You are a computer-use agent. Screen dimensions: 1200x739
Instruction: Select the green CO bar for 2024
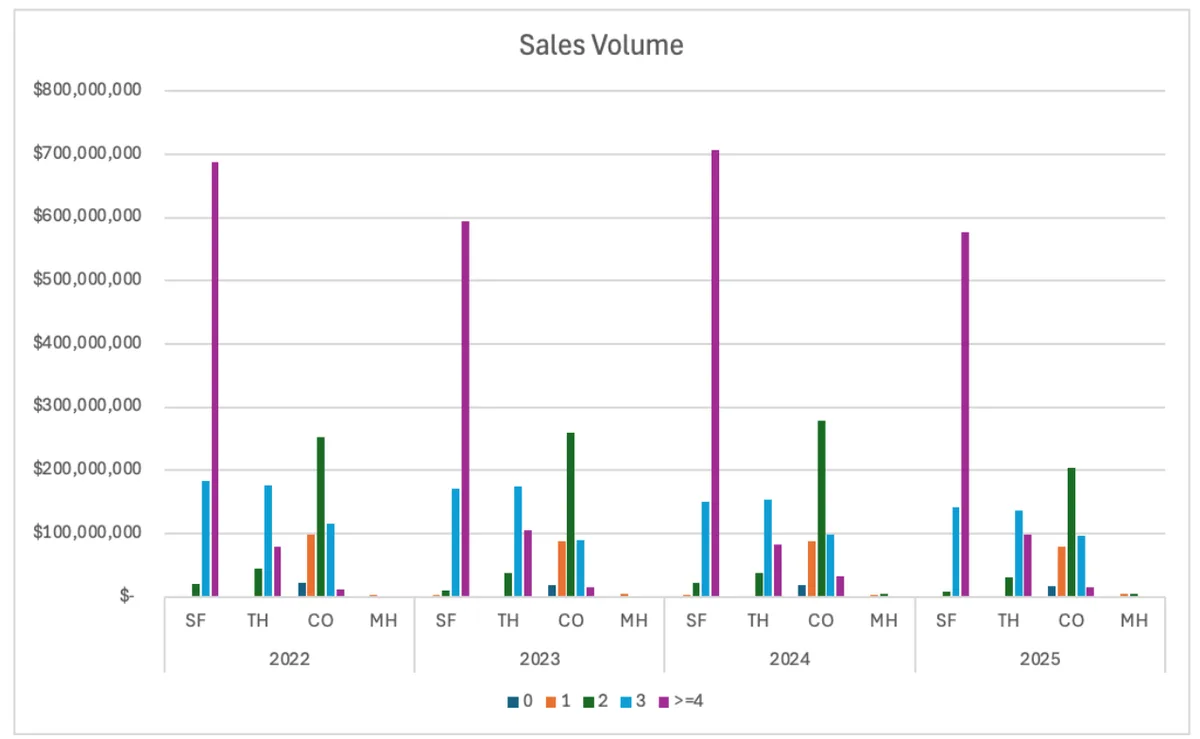pyautogui.click(x=821, y=508)
